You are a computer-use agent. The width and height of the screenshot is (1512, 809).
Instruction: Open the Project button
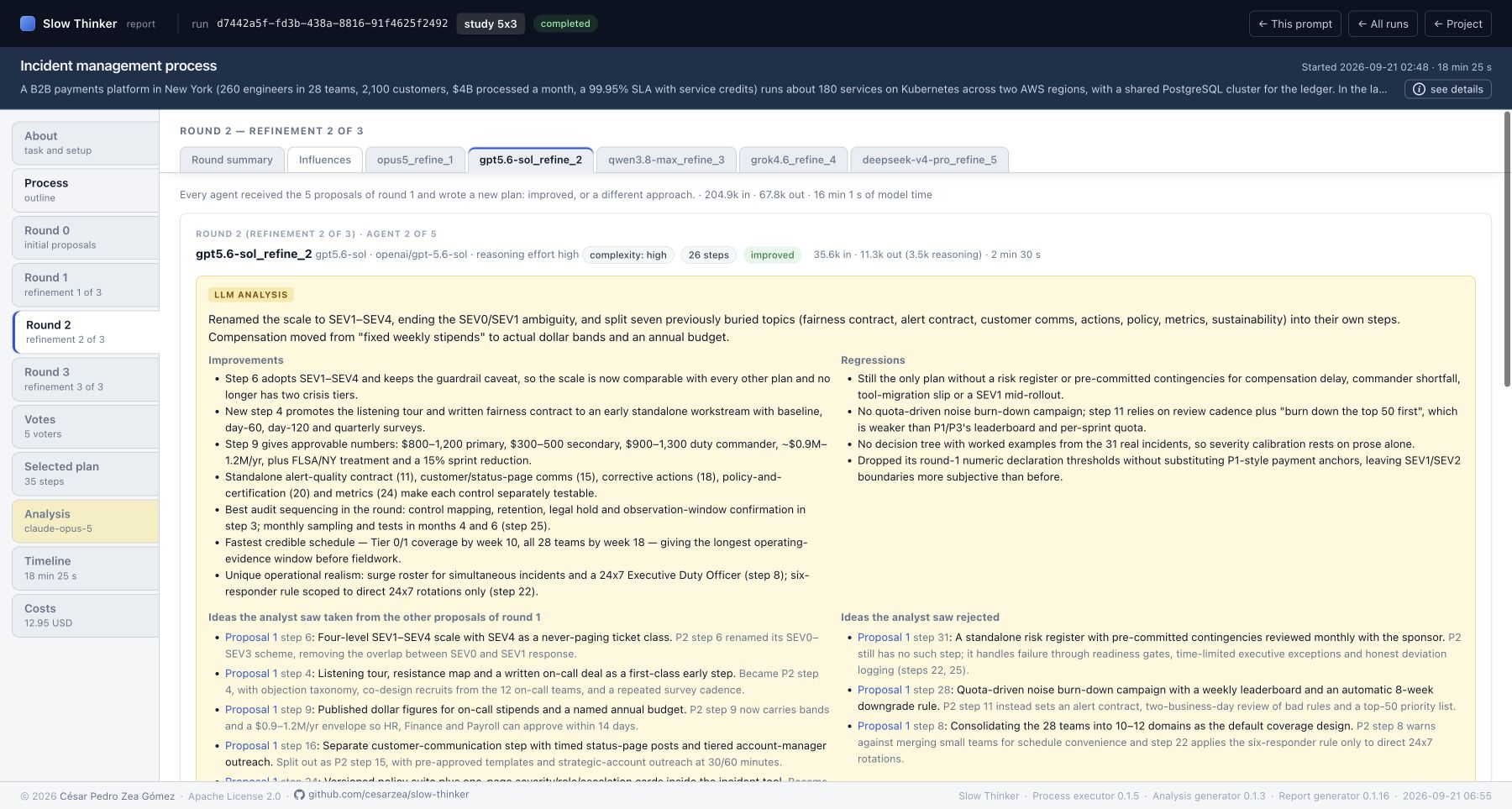coord(1458,24)
